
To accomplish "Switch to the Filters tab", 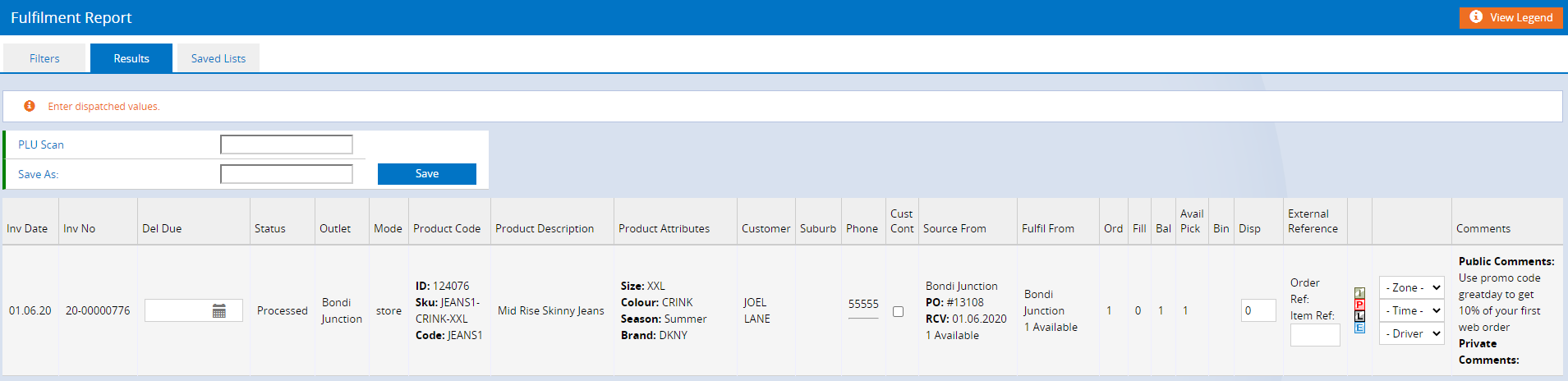I will [44, 58].
